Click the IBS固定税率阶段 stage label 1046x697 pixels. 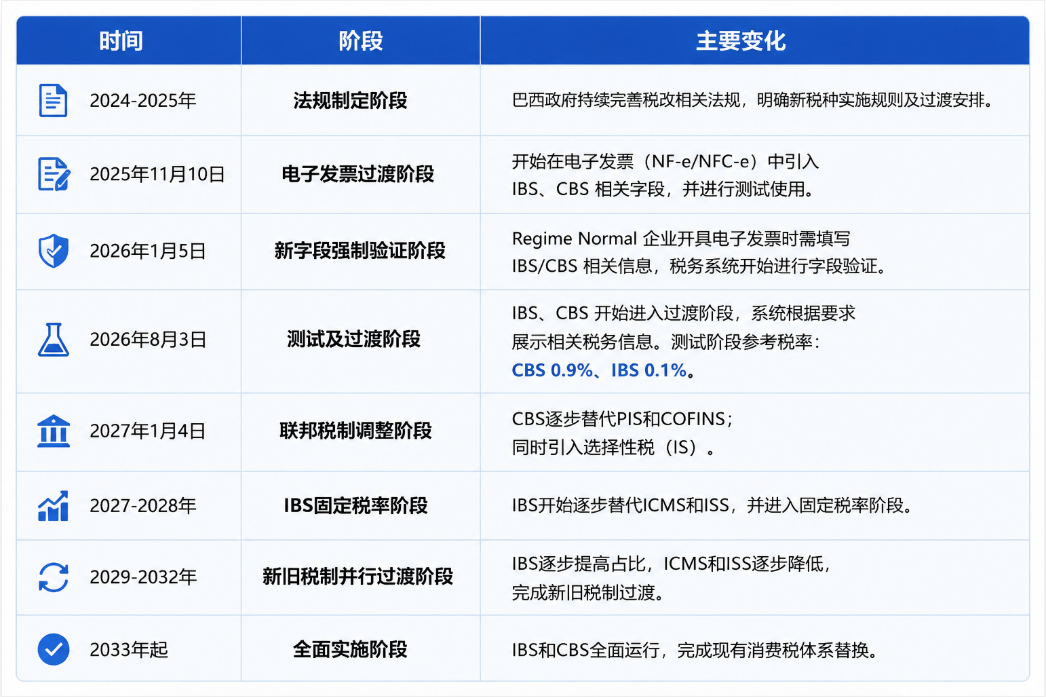pyautogui.click(x=356, y=506)
